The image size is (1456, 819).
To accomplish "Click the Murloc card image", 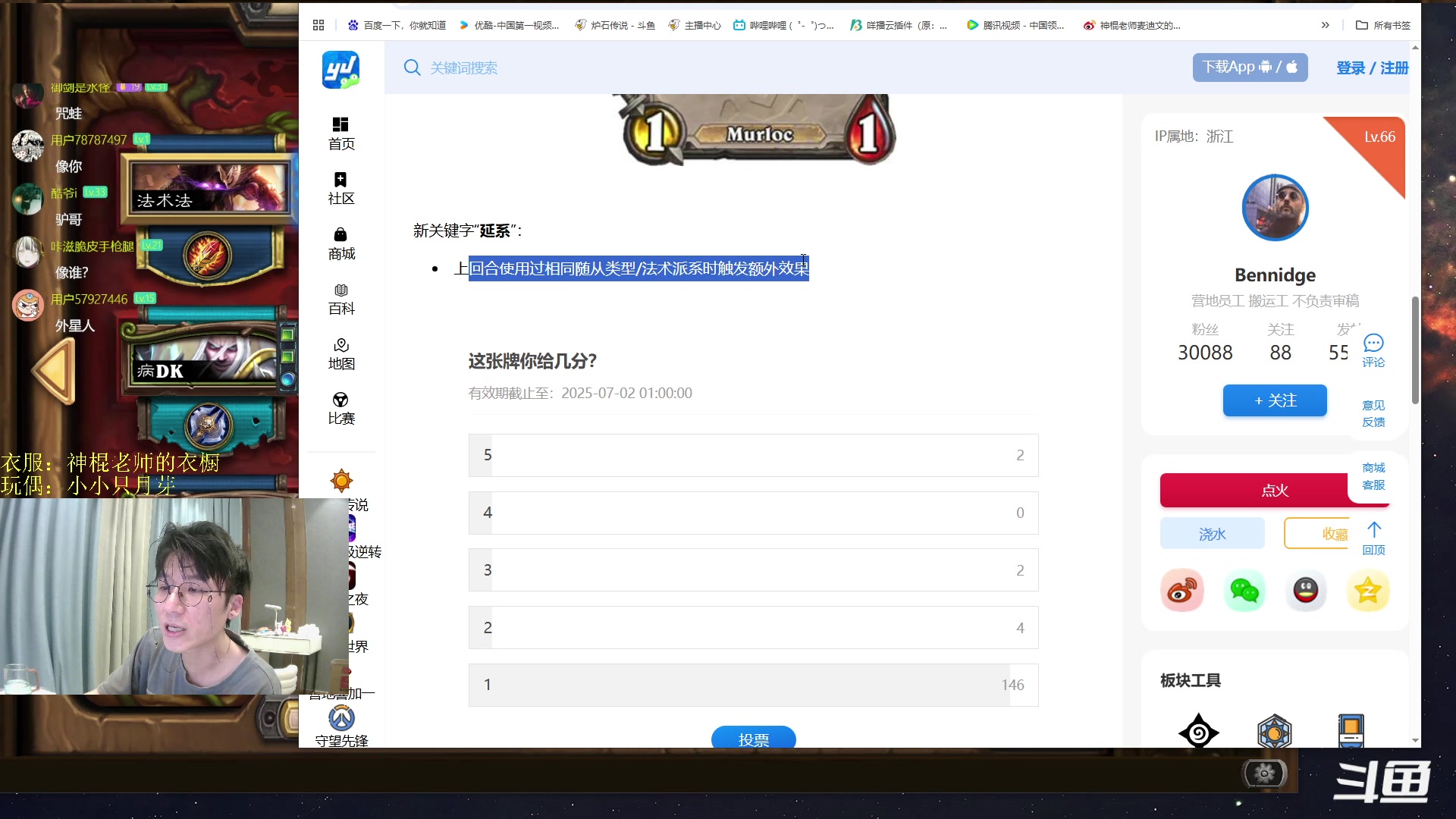I will pos(755,129).
